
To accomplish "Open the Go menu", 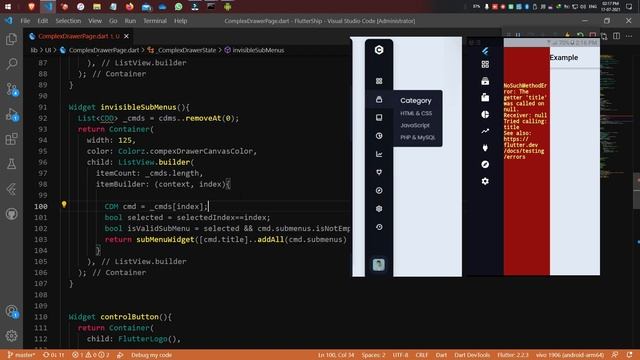I will click(113, 21).
